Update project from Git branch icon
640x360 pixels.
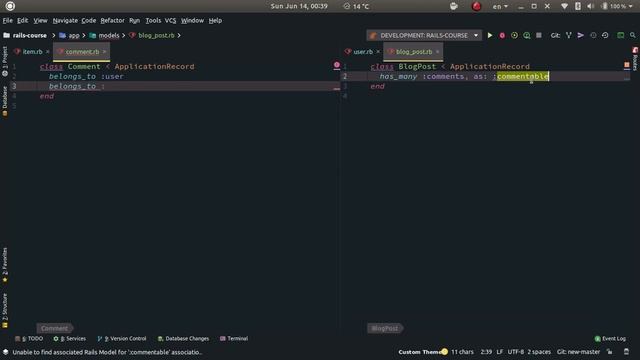569,36
